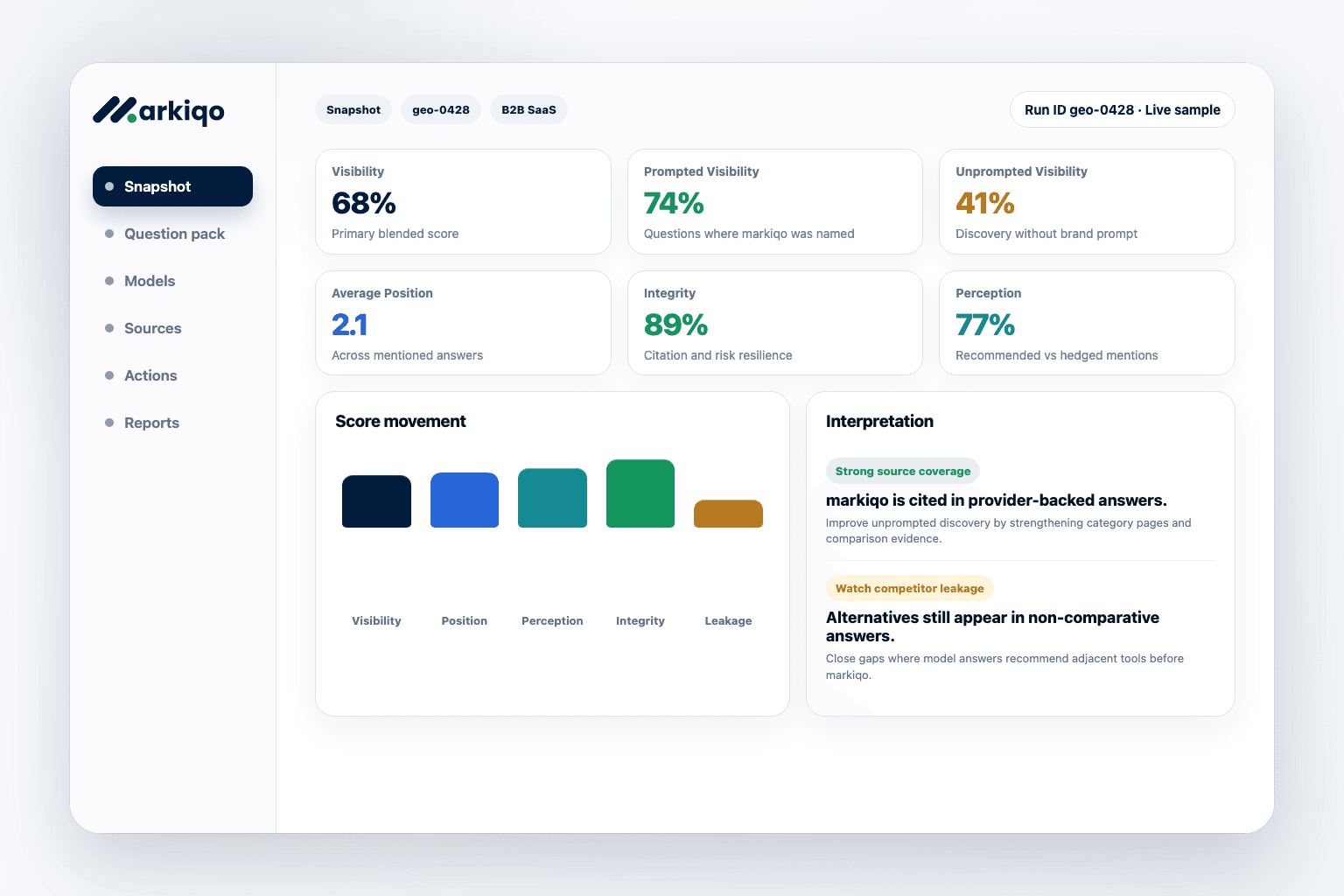
Task: Click 'markiqo is cited in provider-backed answers.'
Action: (997, 500)
